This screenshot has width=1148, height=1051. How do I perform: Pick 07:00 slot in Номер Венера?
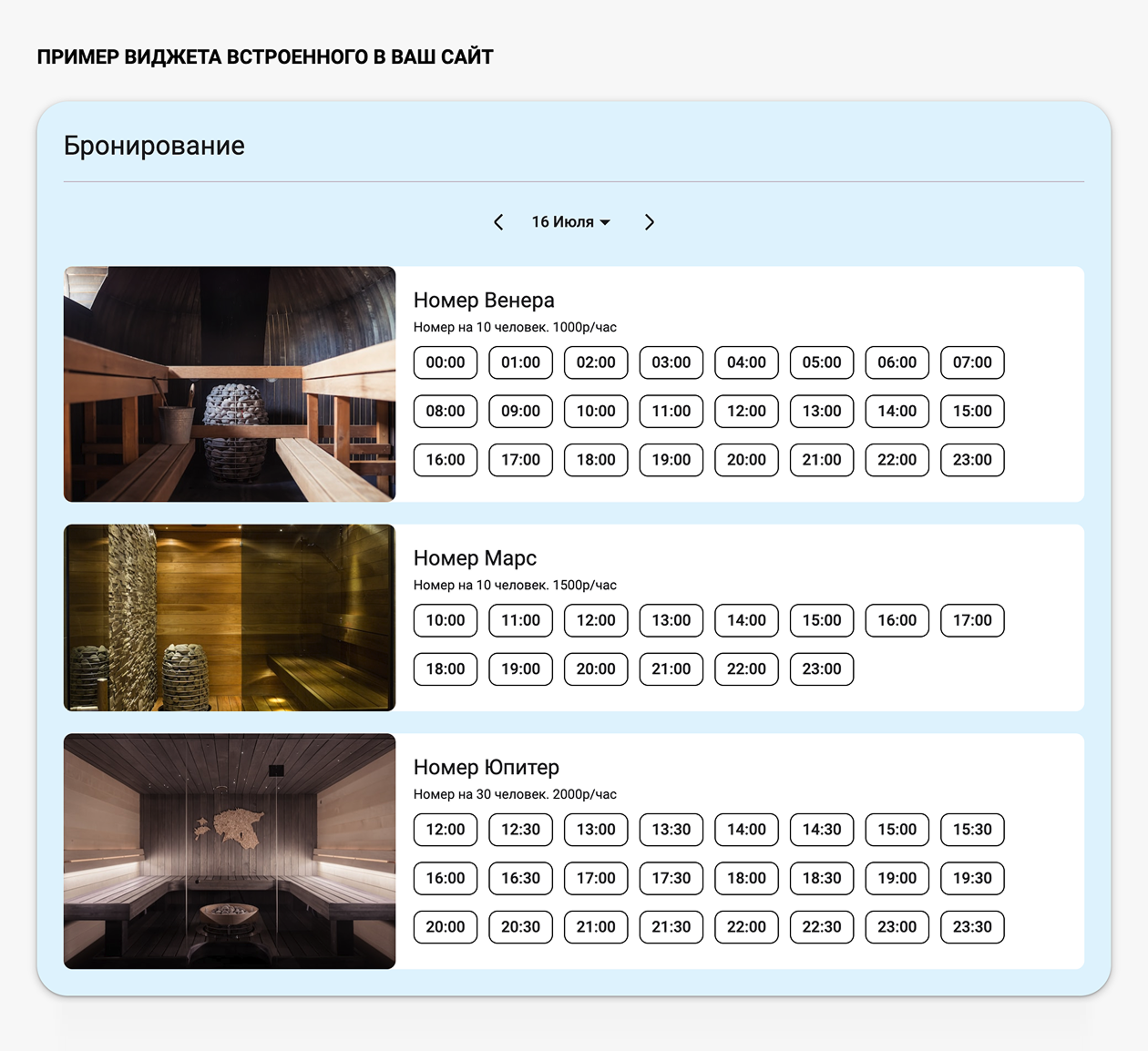pyautogui.click(x=972, y=362)
